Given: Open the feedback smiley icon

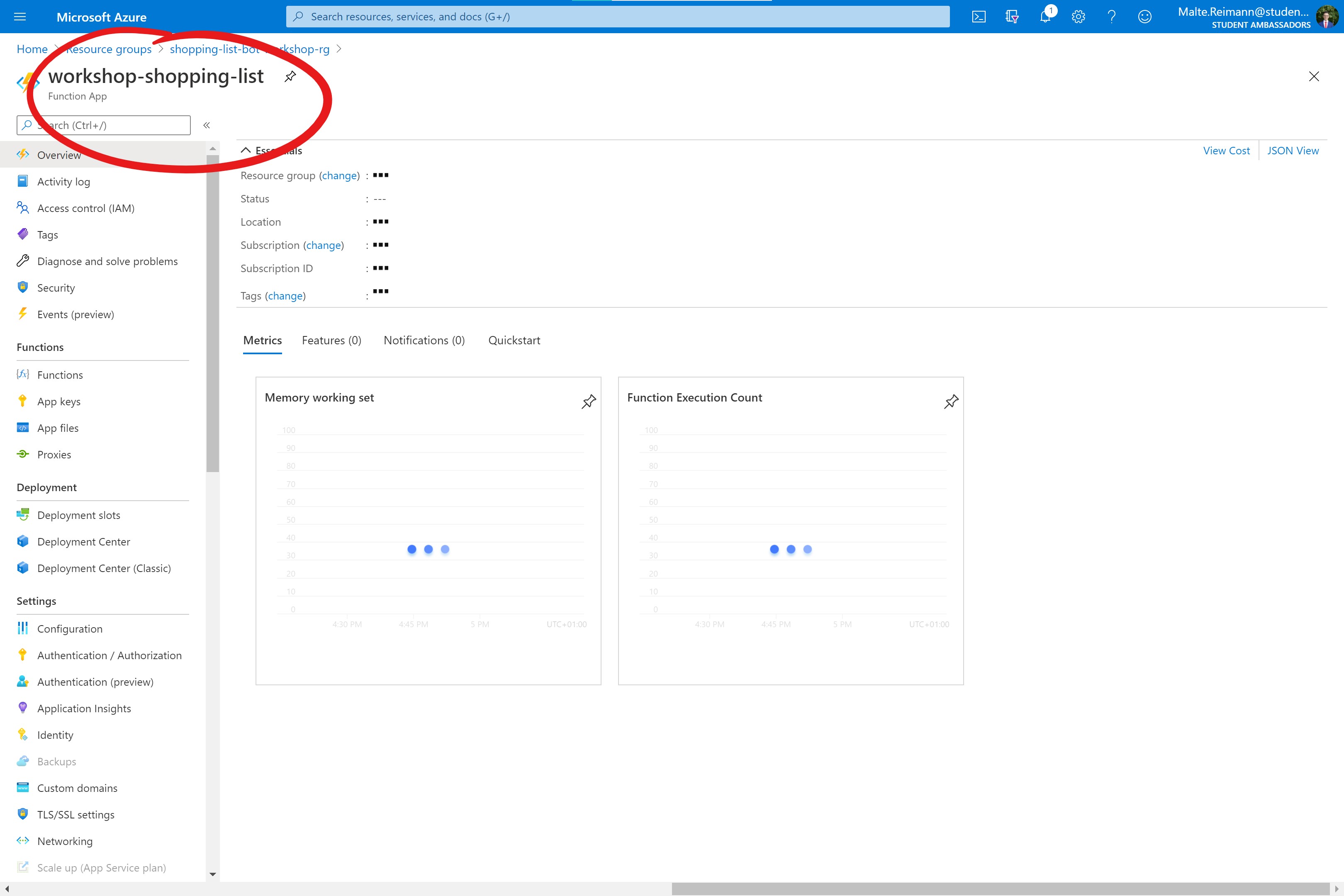Looking at the screenshot, I should (1144, 17).
